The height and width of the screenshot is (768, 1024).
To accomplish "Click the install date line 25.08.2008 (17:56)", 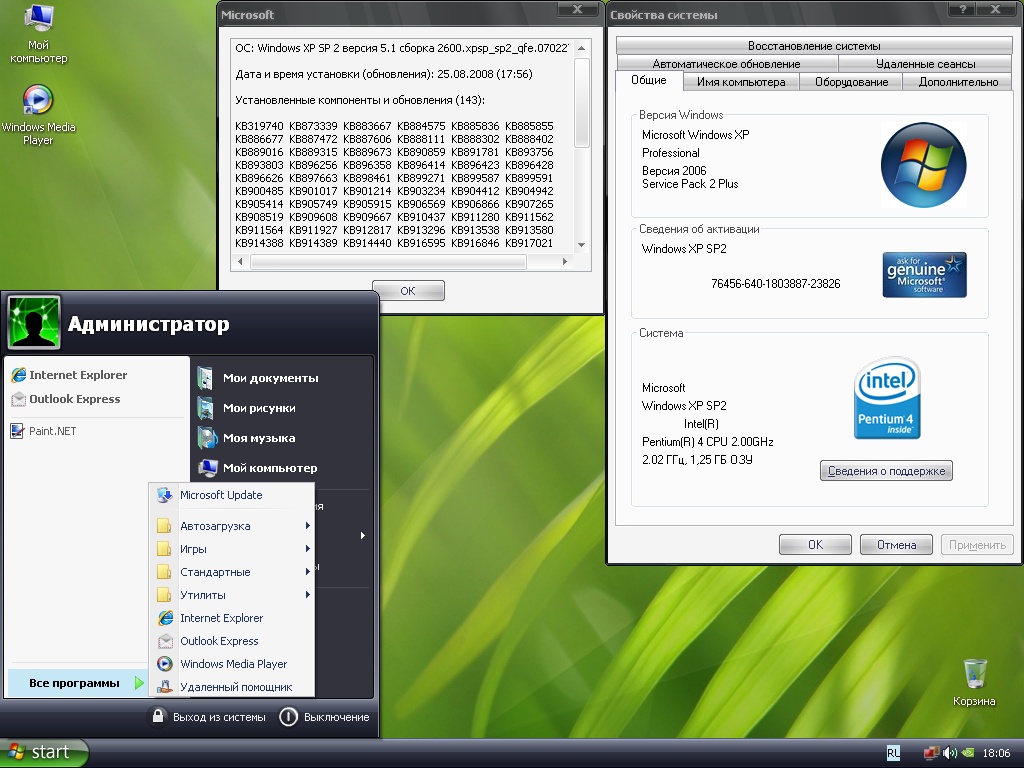I will click(x=384, y=74).
